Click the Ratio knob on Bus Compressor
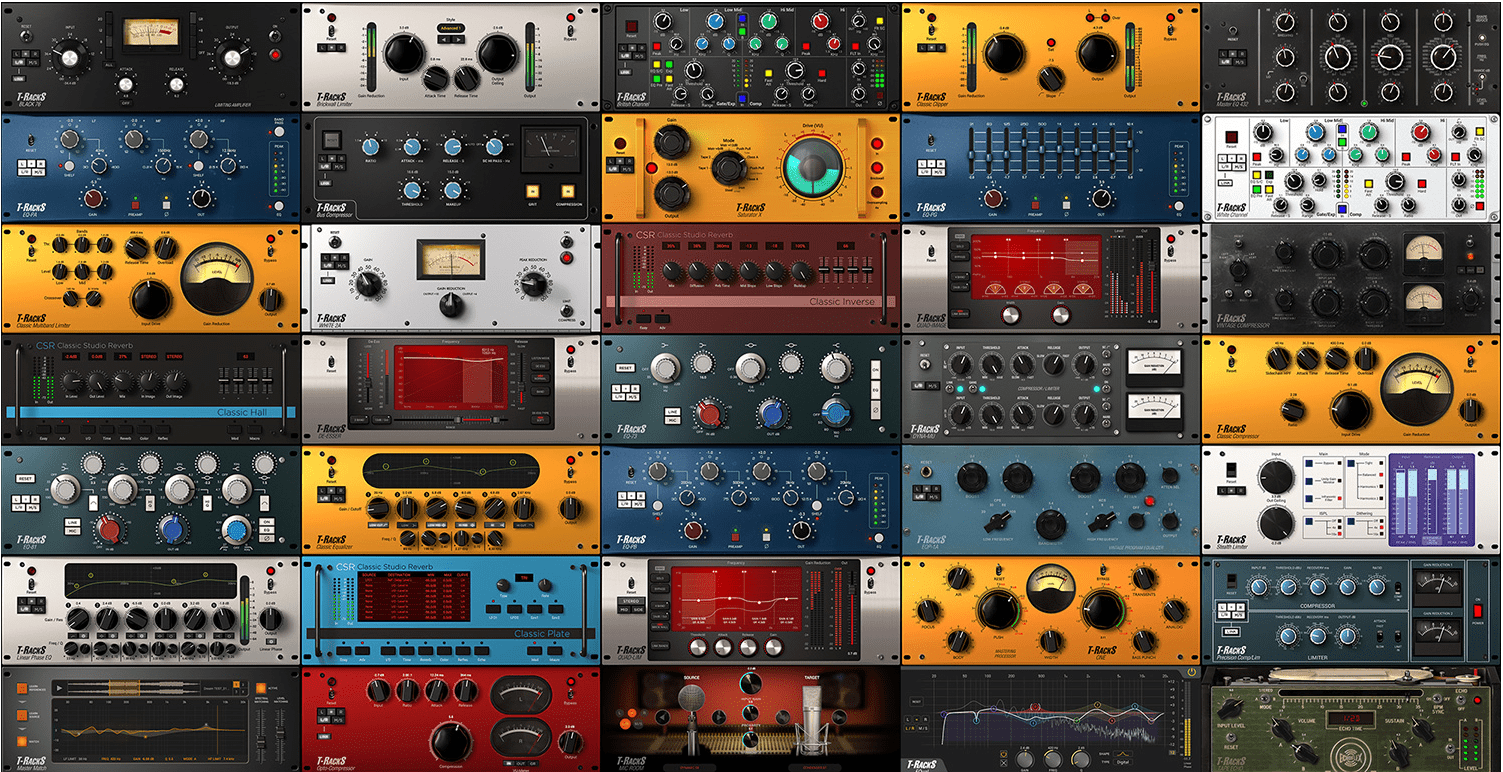This screenshot has width=1503, height=772. pyautogui.click(x=370, y=148)
